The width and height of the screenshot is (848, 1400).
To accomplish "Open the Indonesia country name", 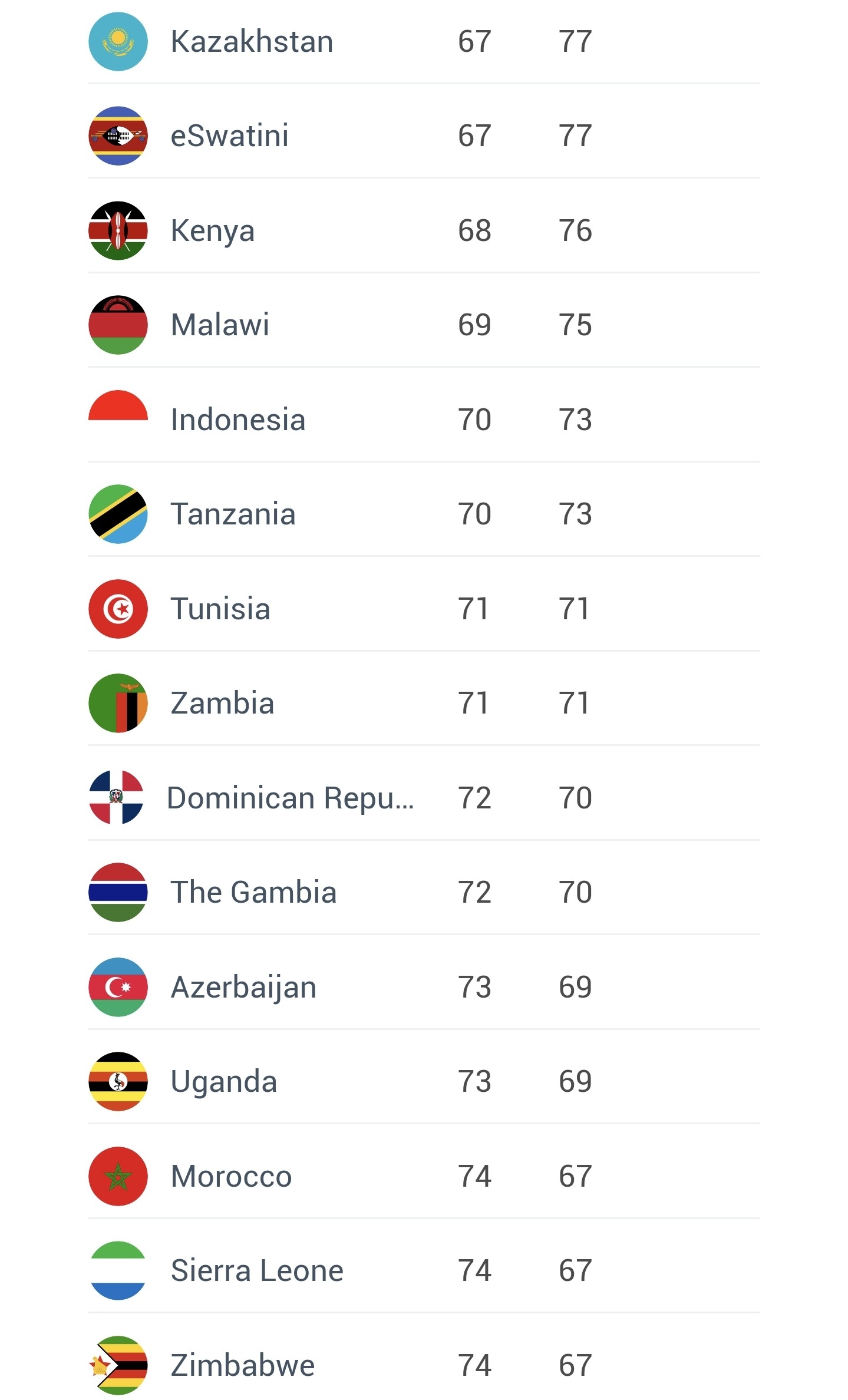I will [238, 420].
